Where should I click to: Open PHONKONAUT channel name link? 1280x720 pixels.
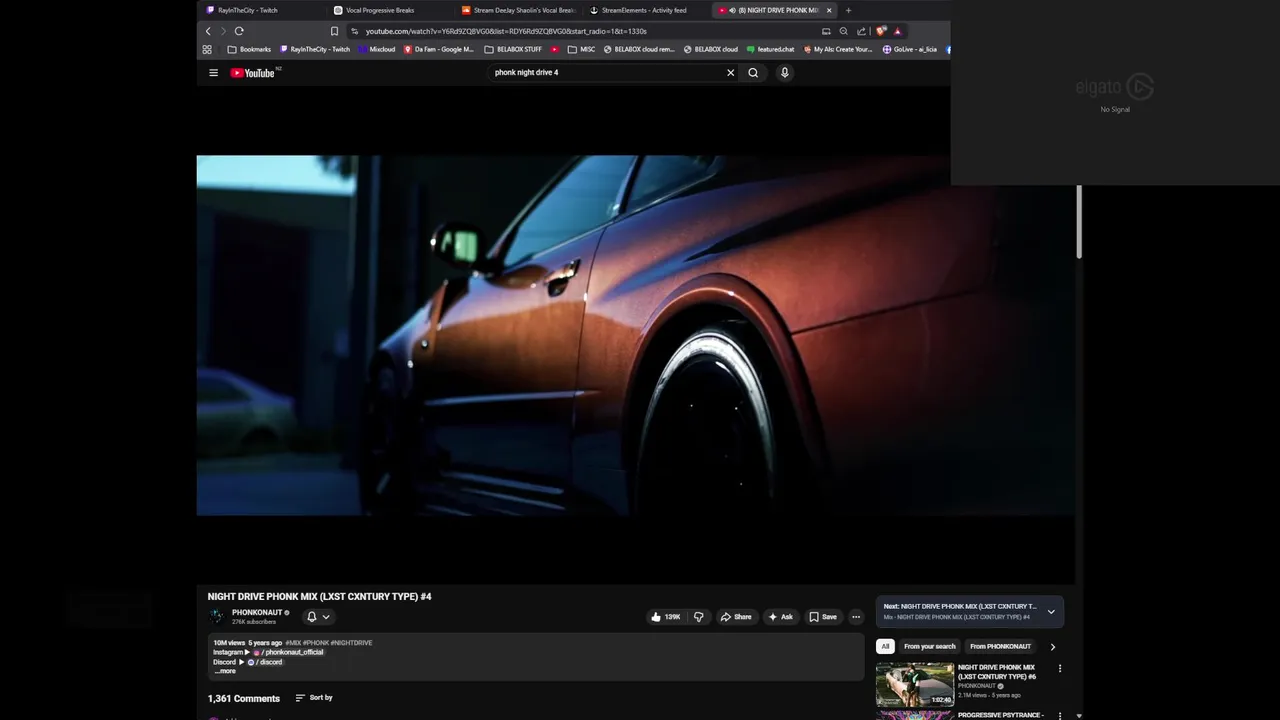click(x=257, y=612)
